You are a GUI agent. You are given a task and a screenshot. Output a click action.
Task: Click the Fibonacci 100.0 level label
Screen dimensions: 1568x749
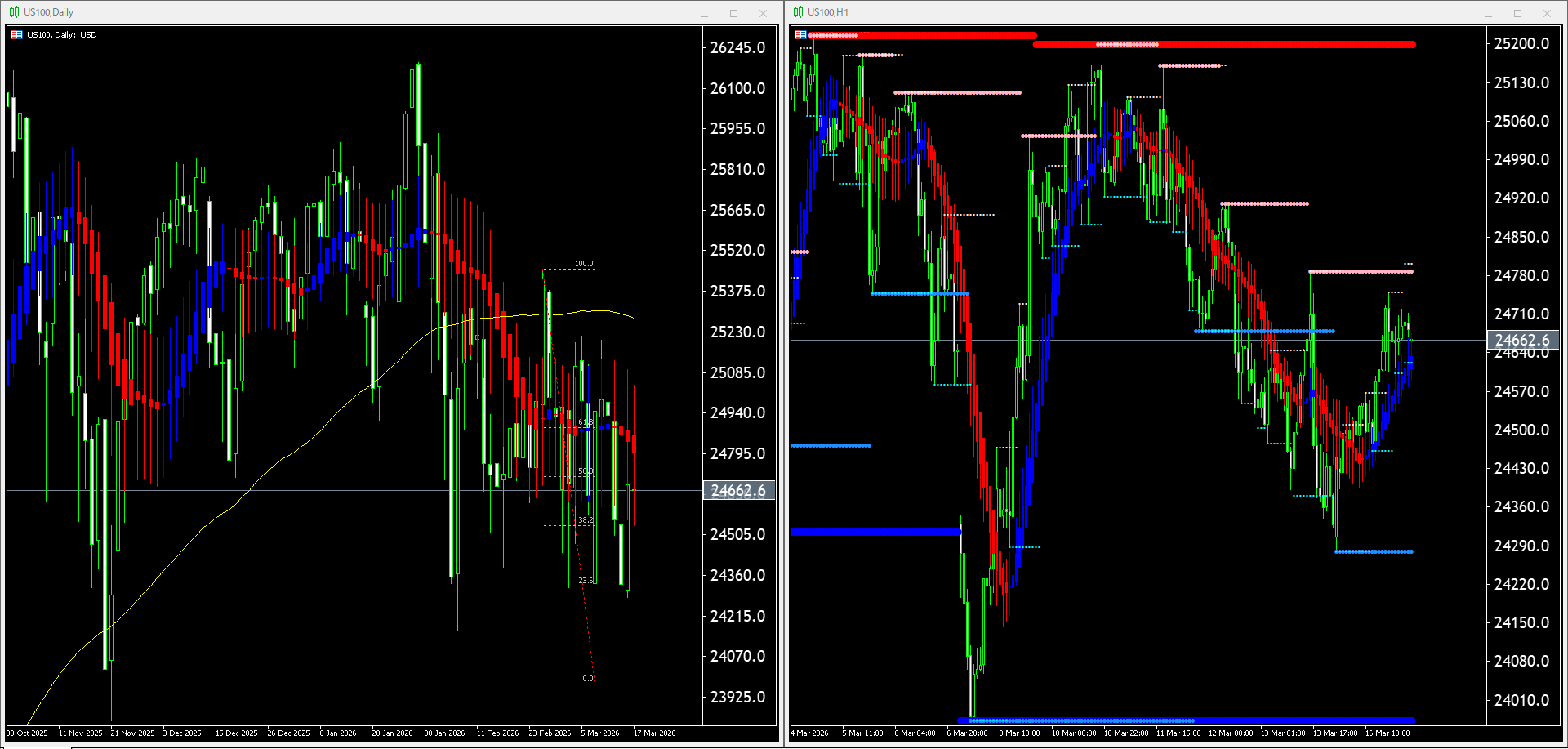click(584, 264)
